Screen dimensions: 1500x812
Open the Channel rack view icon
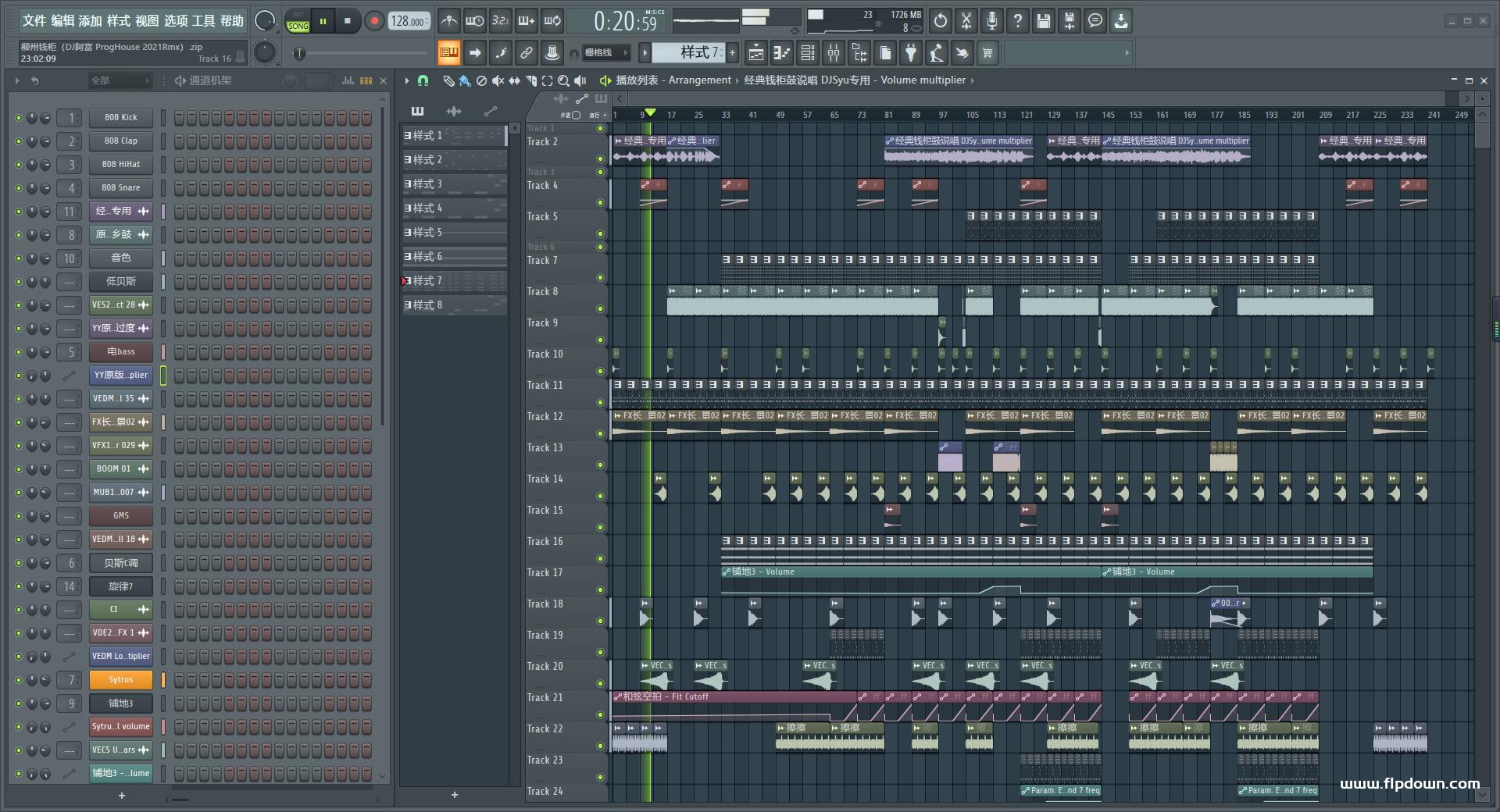pos(808,53)
